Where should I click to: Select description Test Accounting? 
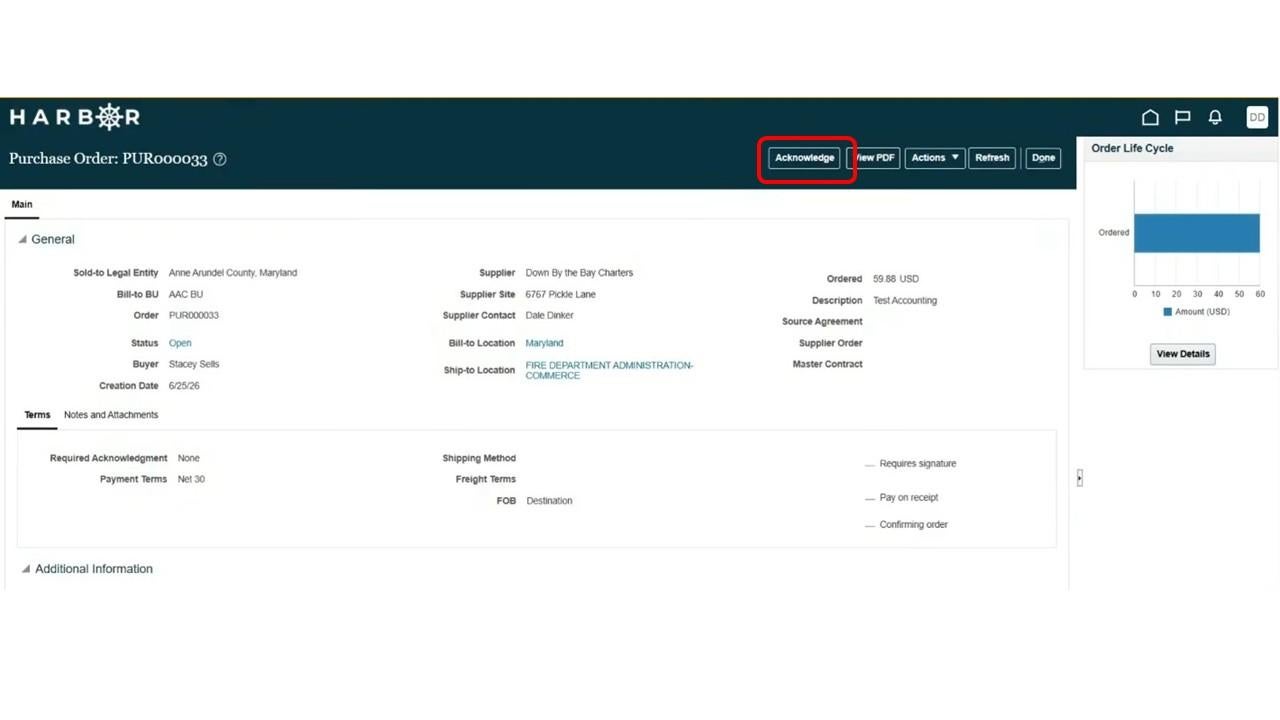[905, 300]
